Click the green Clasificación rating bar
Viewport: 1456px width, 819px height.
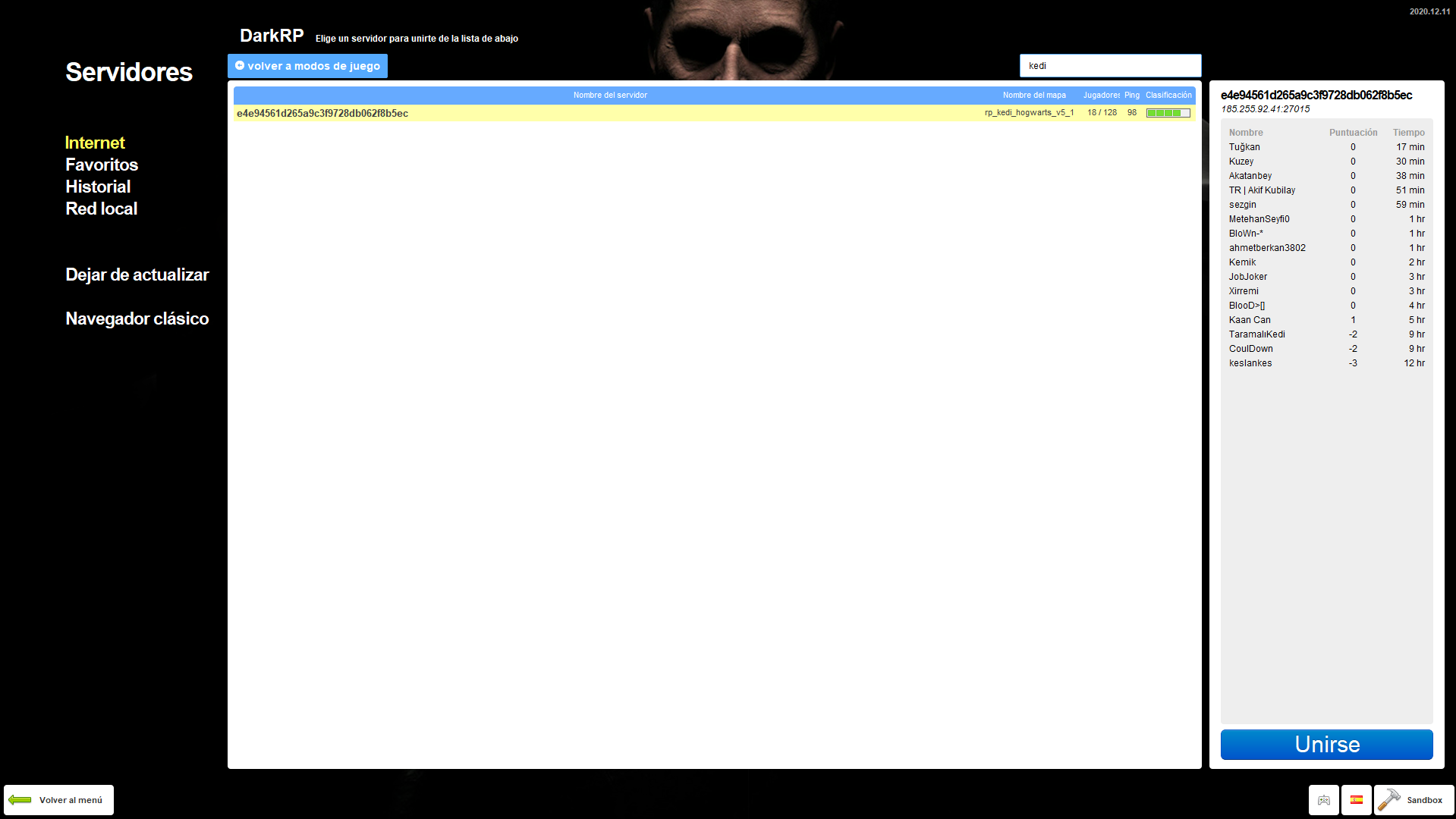point(1168,112)
